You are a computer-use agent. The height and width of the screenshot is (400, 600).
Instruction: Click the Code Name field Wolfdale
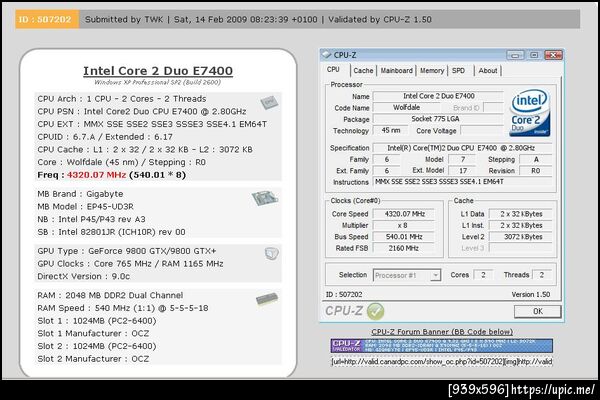coord(406,108)
